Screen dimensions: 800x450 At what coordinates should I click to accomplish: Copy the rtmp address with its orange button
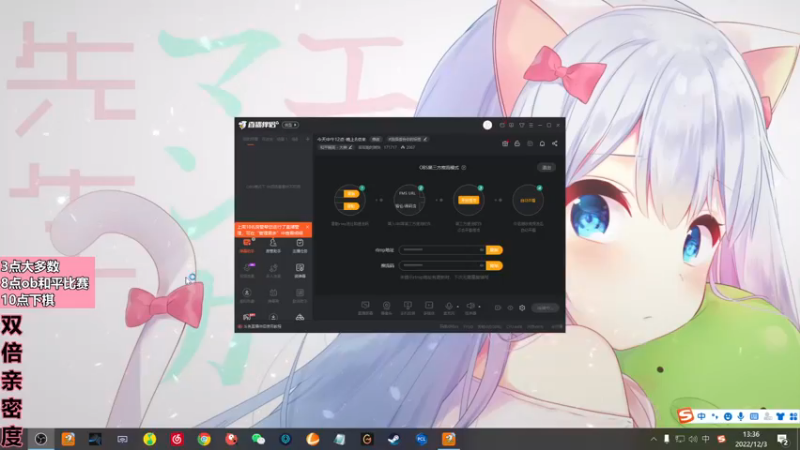coord(494,250)
